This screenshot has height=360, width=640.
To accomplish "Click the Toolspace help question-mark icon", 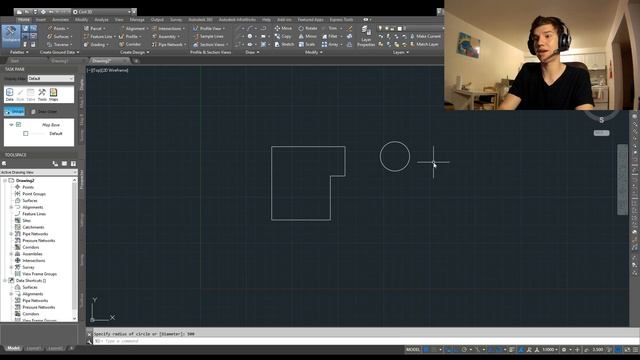I will pos(73,164).
